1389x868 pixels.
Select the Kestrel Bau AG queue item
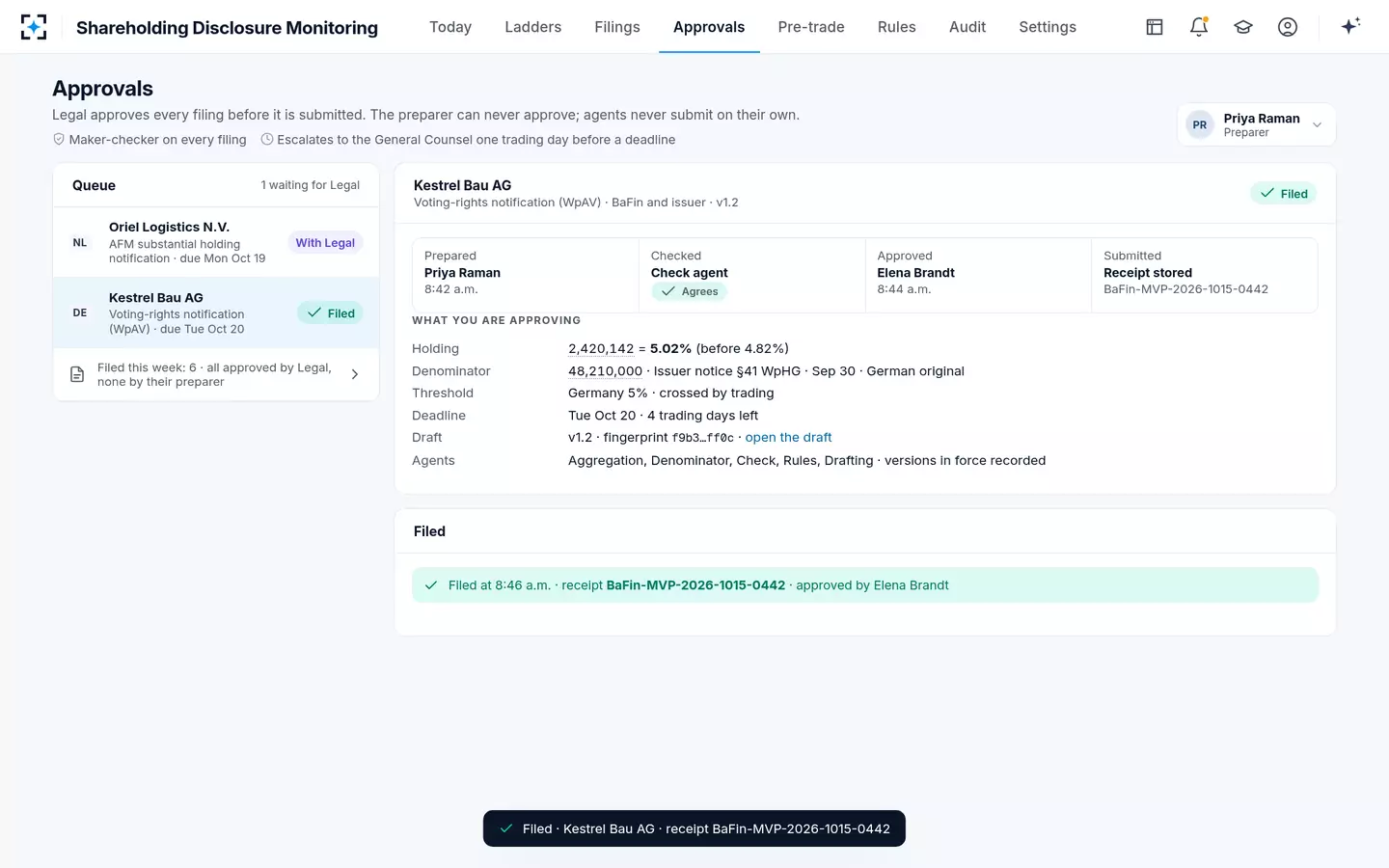pyautogui.click(x=216, y=312)
